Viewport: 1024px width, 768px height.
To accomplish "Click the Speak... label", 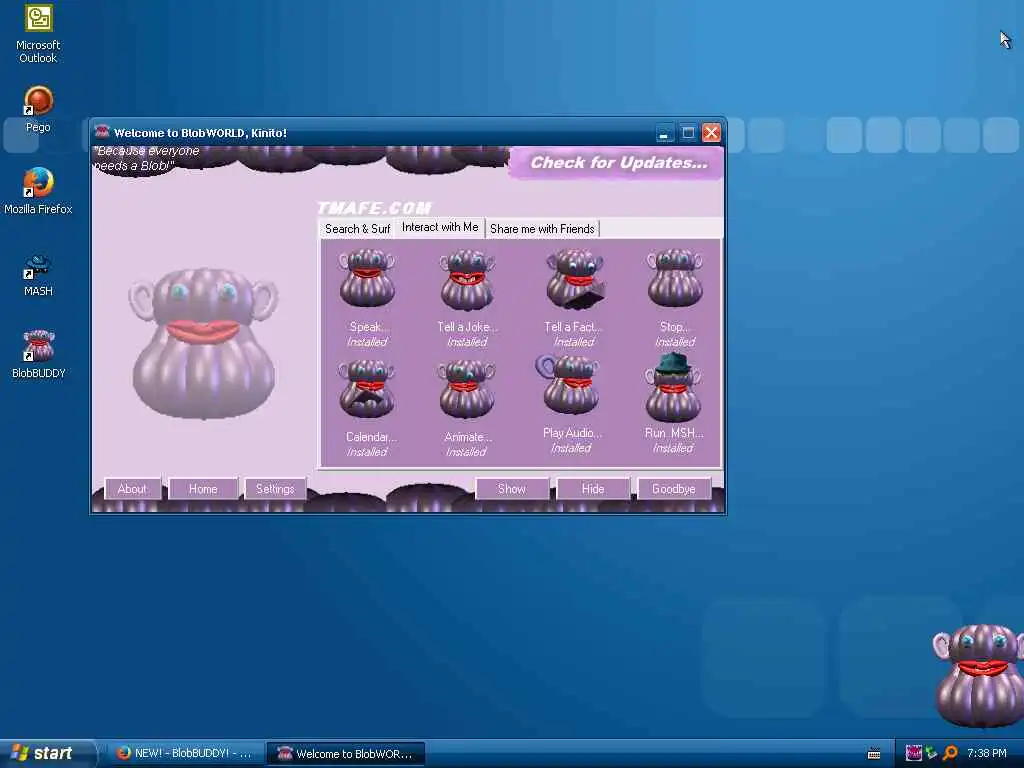I will pyautogui.click(x=369, y=327).
